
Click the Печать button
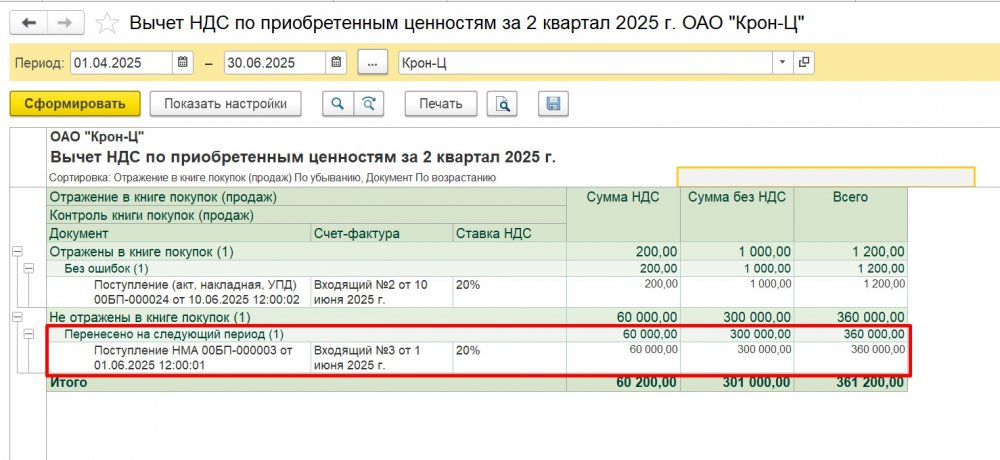tap(440, 104)
